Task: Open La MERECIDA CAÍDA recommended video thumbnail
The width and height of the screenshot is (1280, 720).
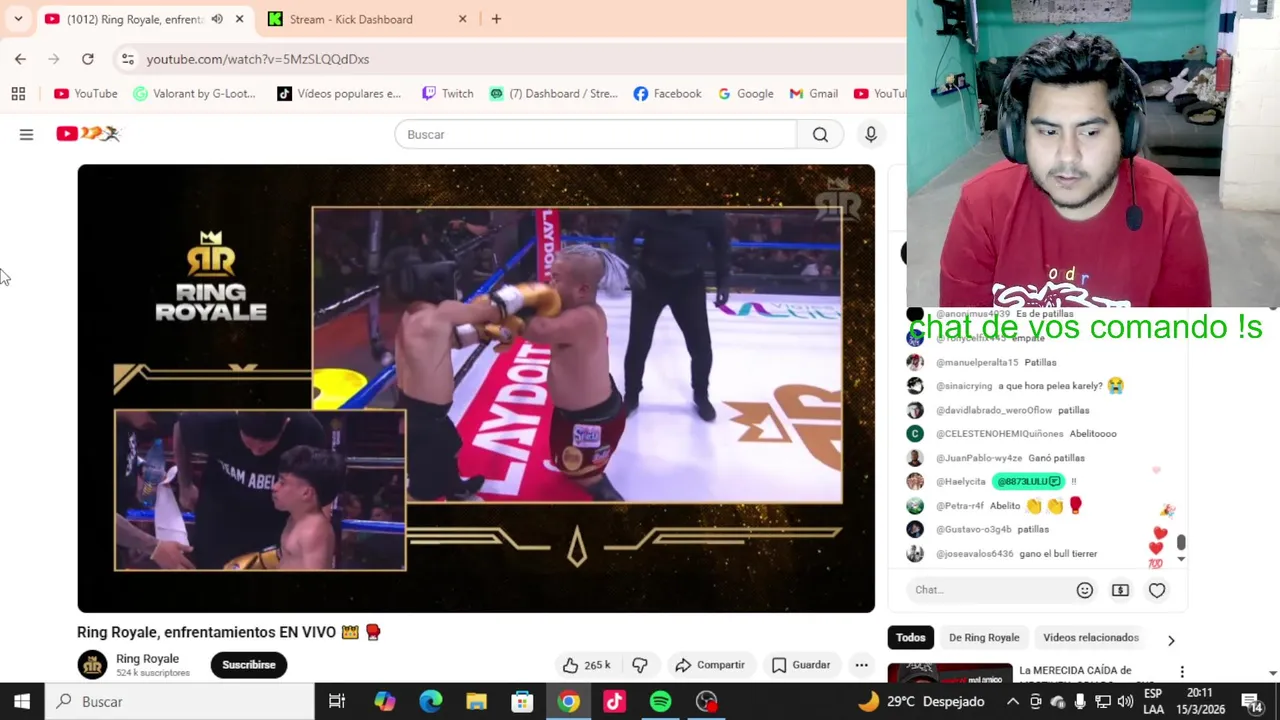Action: (x=949, y=674)
